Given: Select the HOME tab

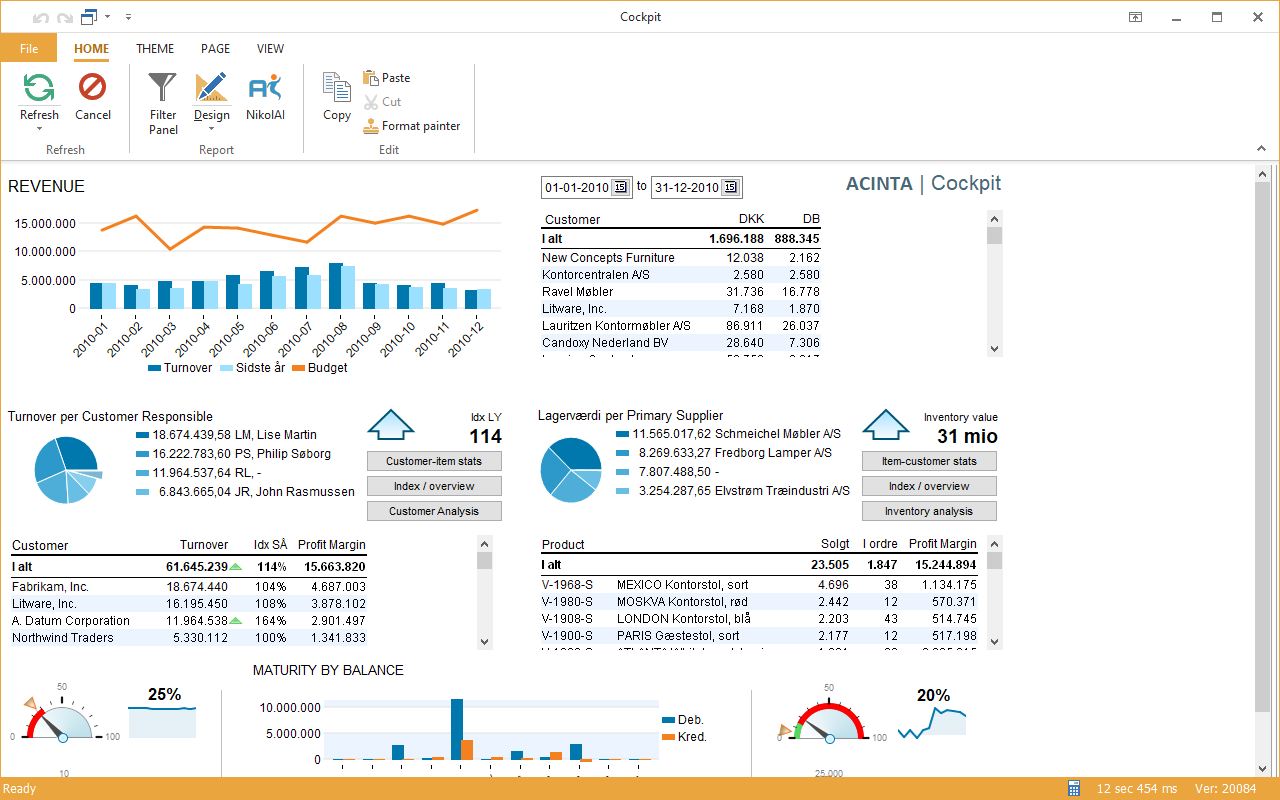Looking at the screenshot, I should coord(91,48).
